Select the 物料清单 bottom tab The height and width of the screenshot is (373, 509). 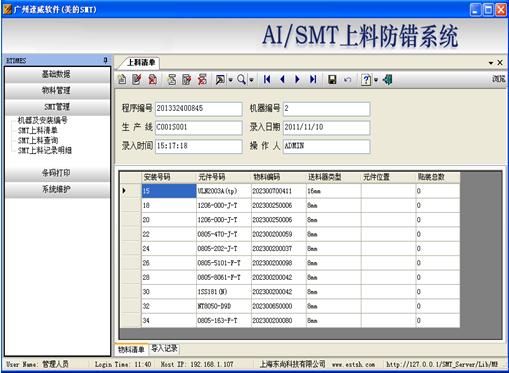pyautogui.click(x=131, y=349)
